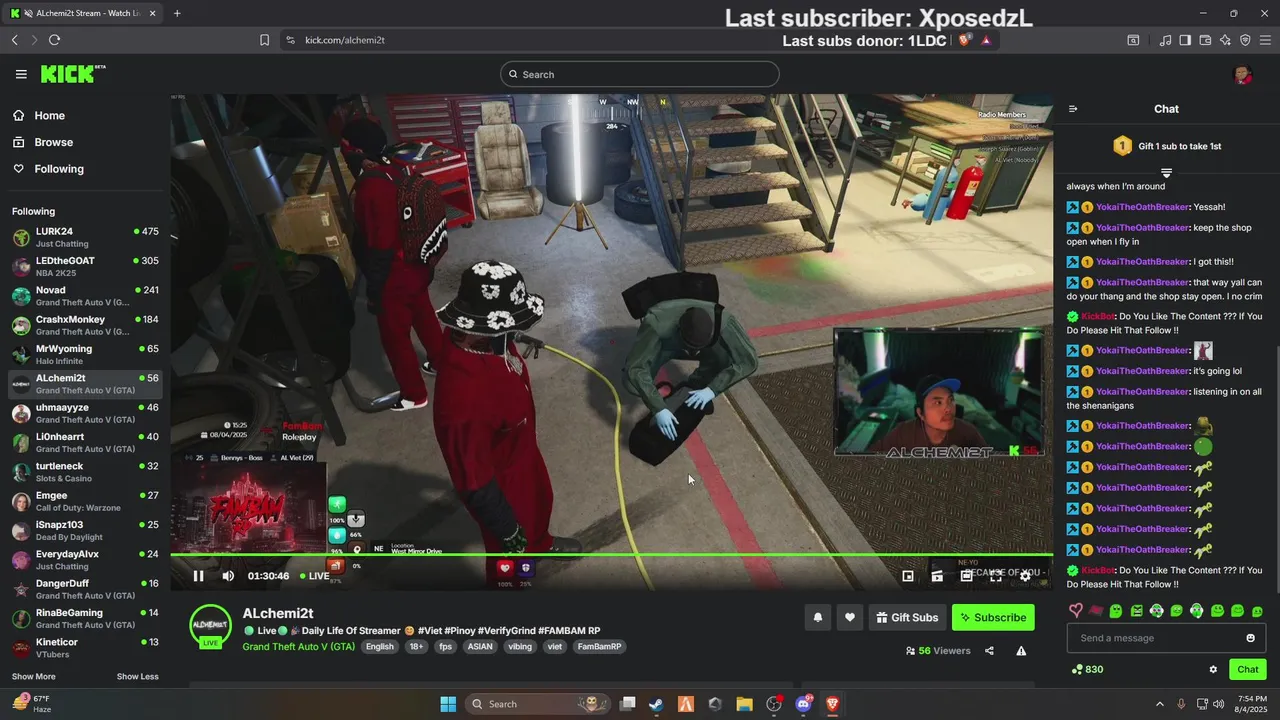The height and width of the screenshot is (720, 1280).
Task: Mute the stream volume icon
Action: (x=228, y=576)
